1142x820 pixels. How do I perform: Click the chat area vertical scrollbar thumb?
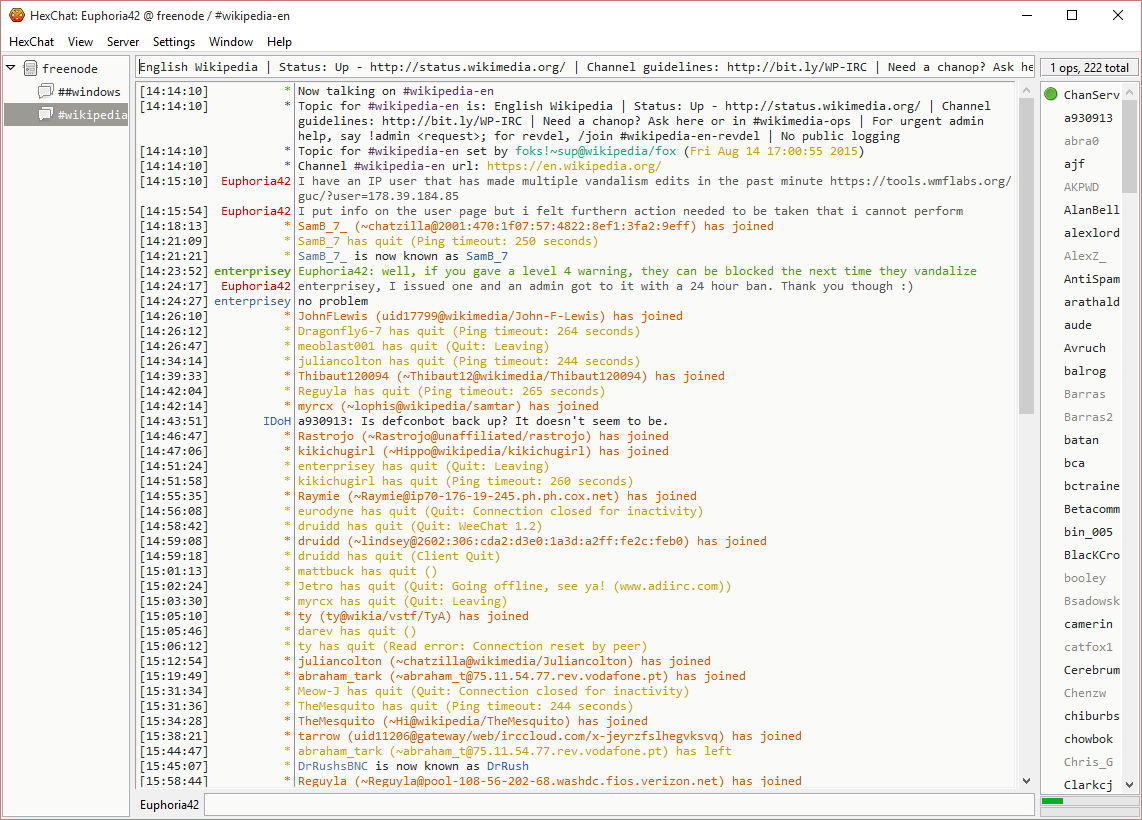(x=1026, y=255)
